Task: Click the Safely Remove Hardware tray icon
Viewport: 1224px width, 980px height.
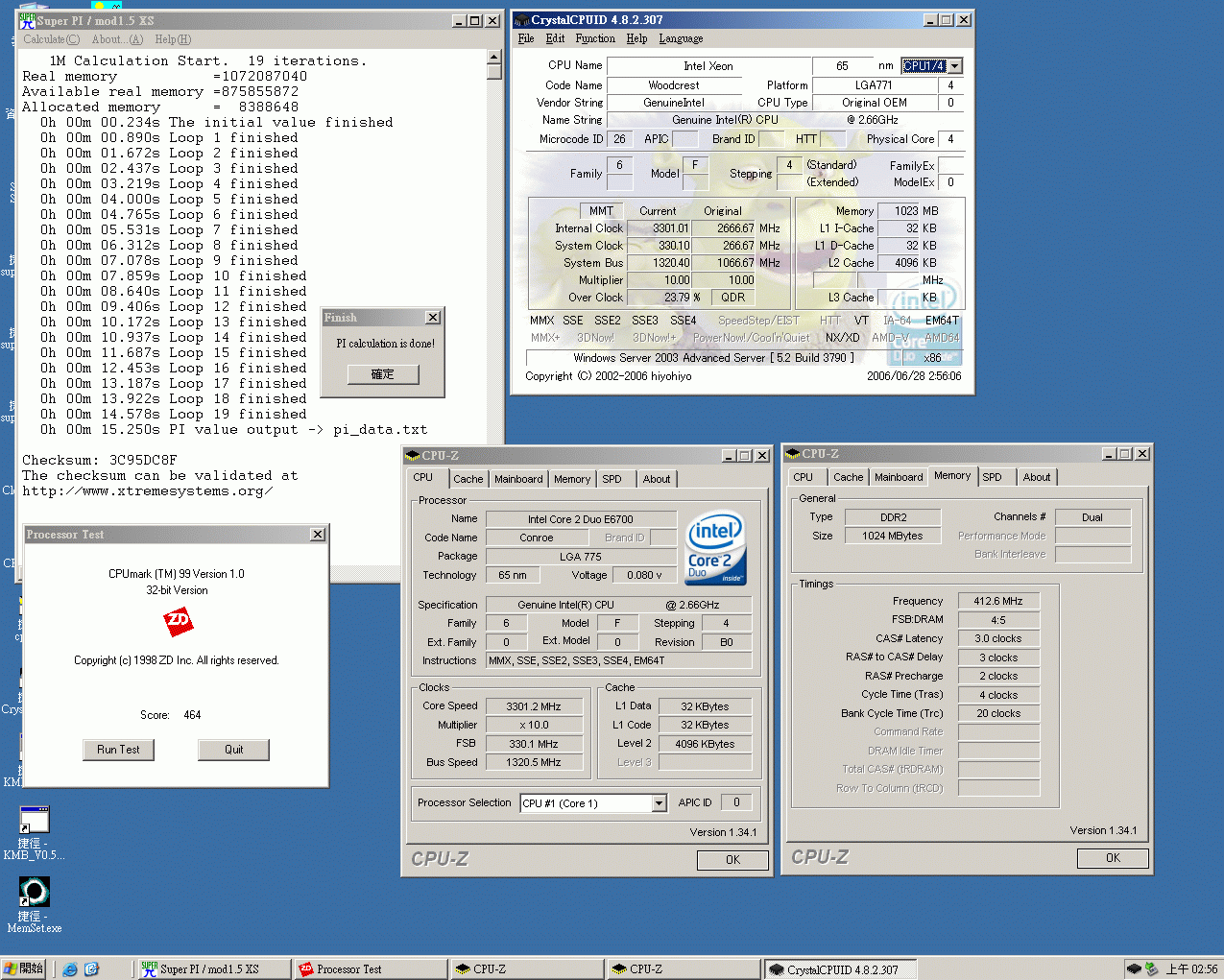Action: [1151, 969]
